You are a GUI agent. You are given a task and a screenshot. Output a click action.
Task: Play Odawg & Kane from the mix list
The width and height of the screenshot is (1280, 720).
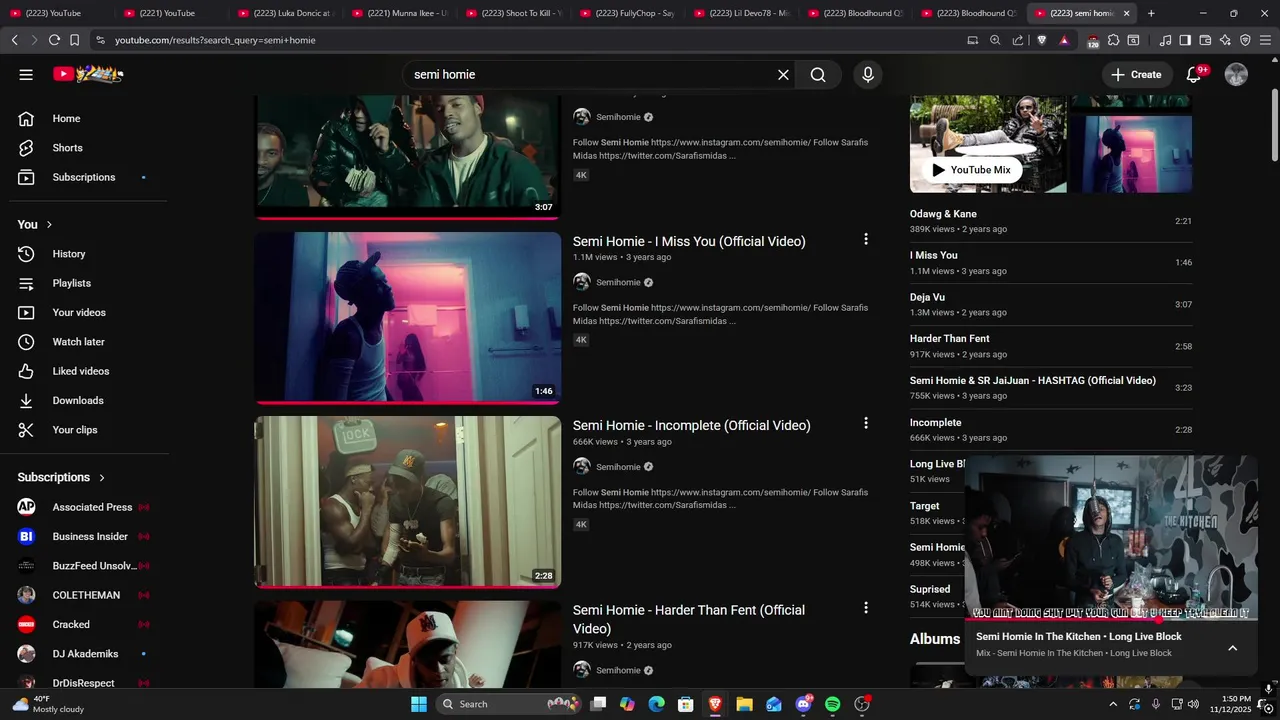click(1051, 221)
